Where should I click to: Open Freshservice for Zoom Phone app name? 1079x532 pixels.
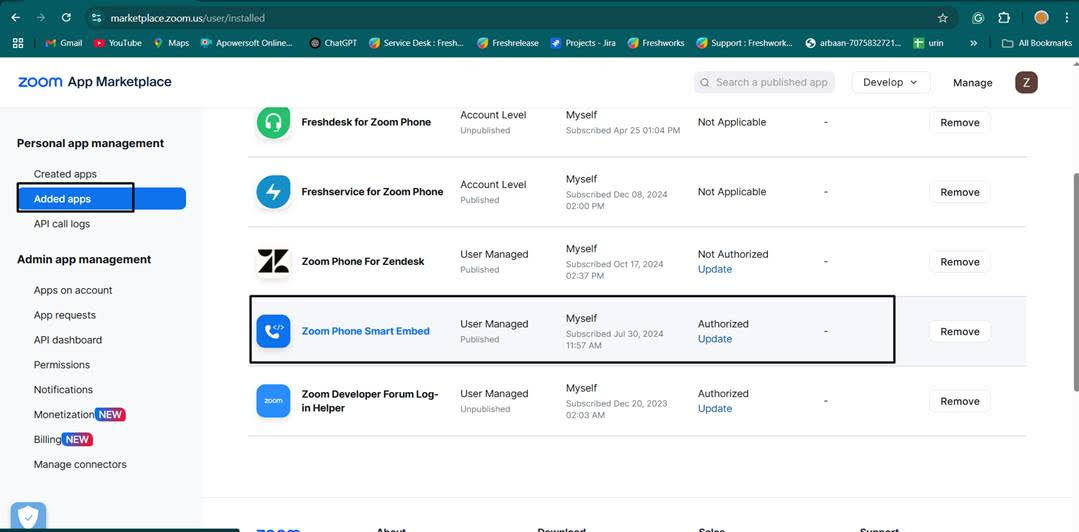pyautogui.click(x=372, y=191)
